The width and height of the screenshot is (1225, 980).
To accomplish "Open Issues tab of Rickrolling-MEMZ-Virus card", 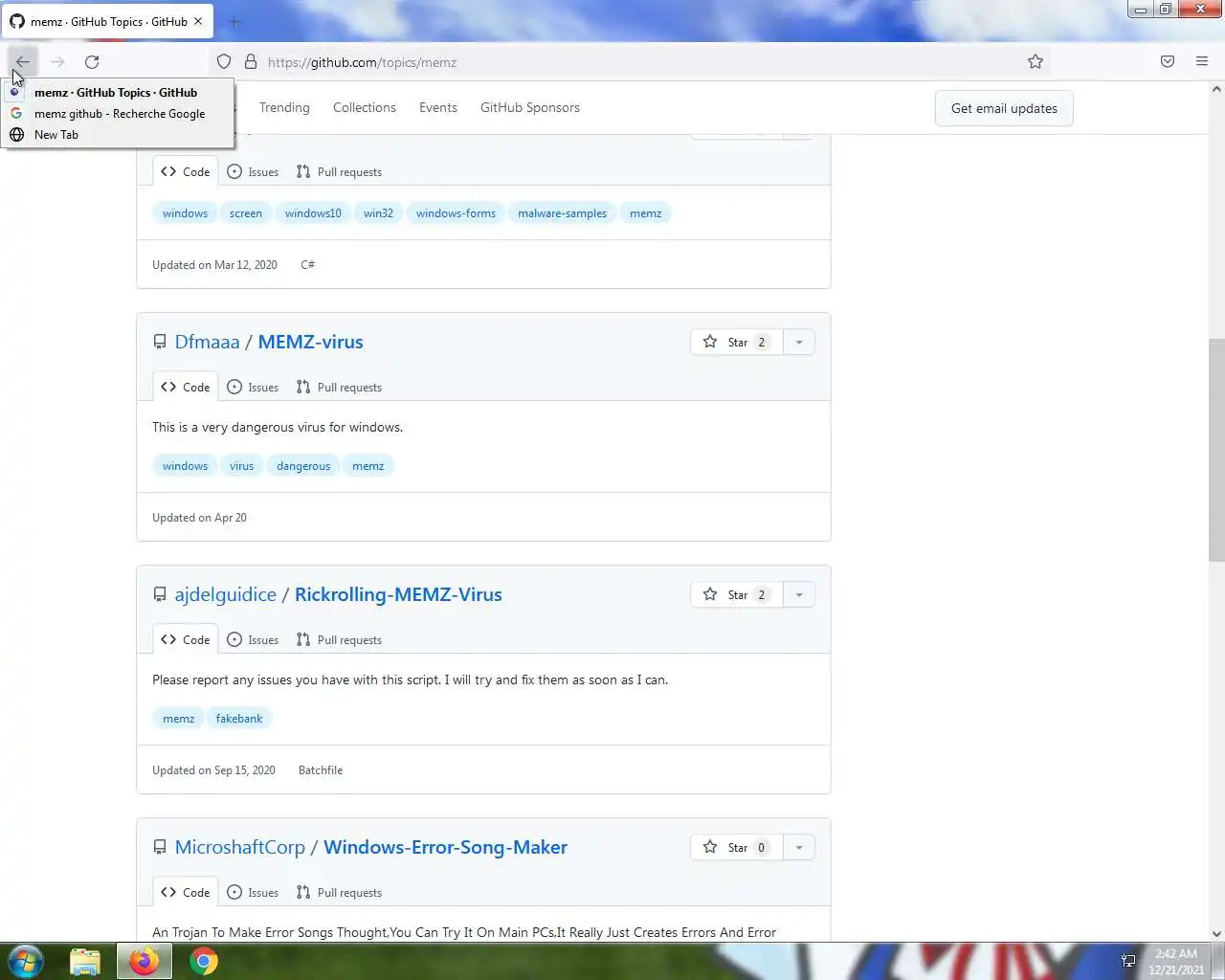I will (x=254, y=640).
